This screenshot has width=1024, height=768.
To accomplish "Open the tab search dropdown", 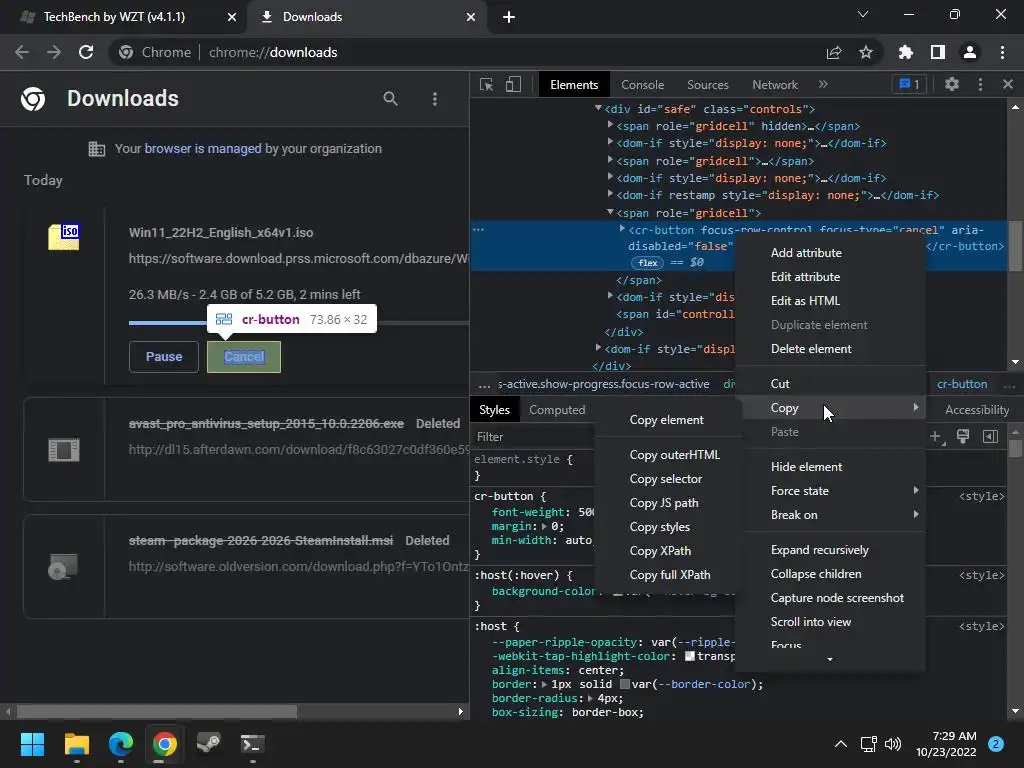I will 863,14.
